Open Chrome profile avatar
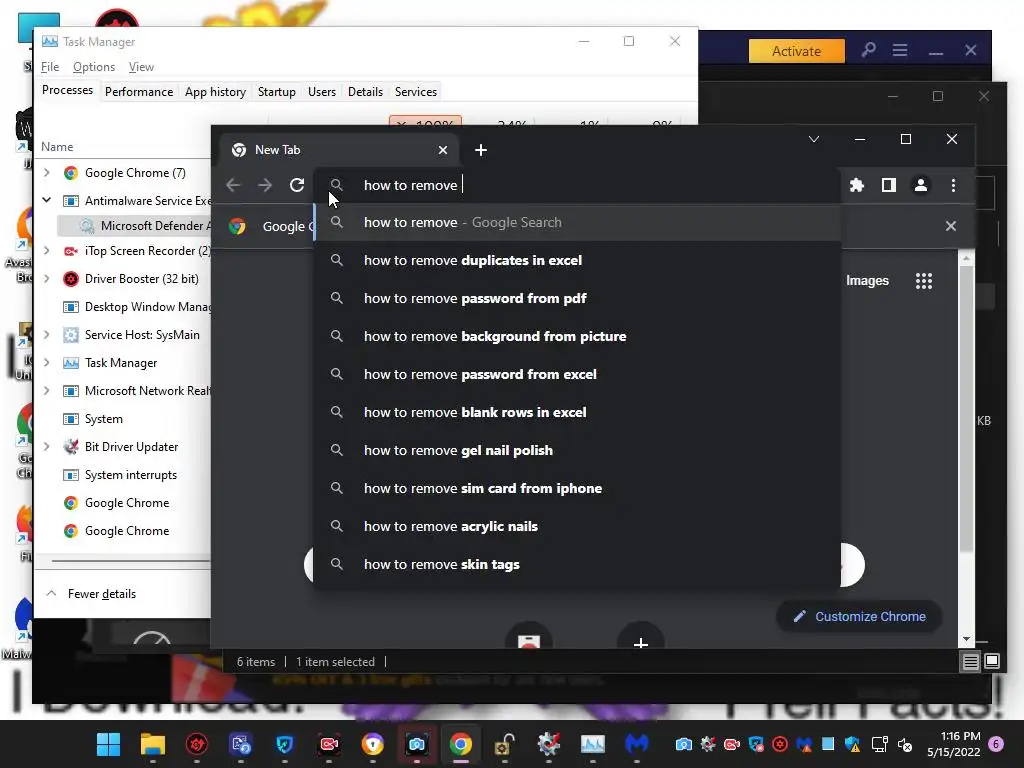Screen dimensions: 1024x768 (x=921, y=185)
